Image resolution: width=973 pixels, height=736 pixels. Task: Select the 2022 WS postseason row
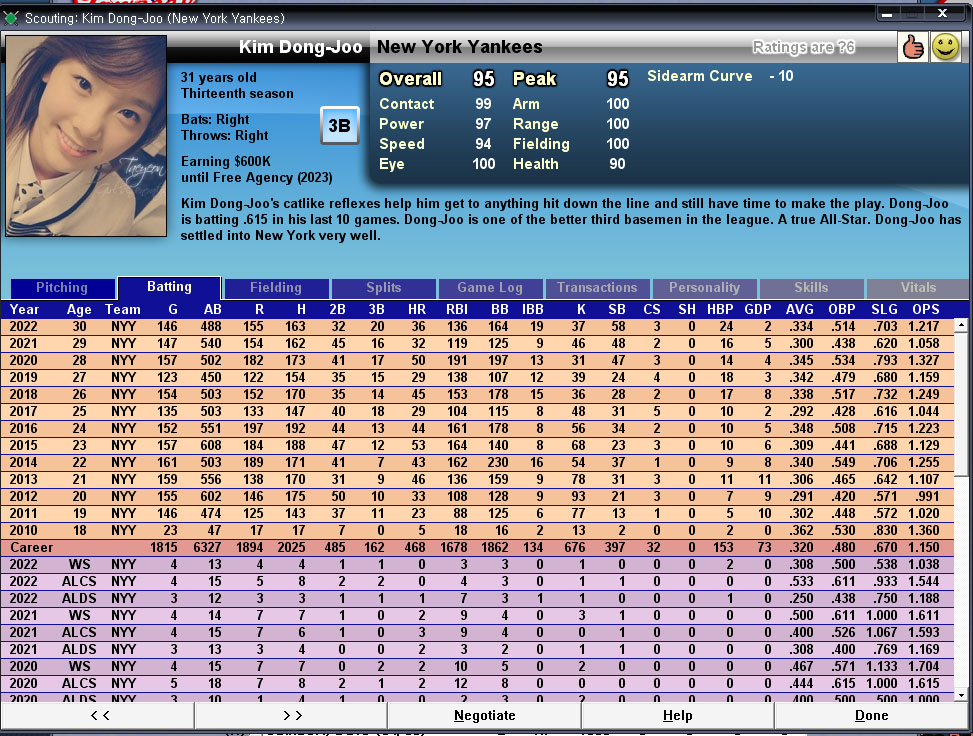coord(477,565)
